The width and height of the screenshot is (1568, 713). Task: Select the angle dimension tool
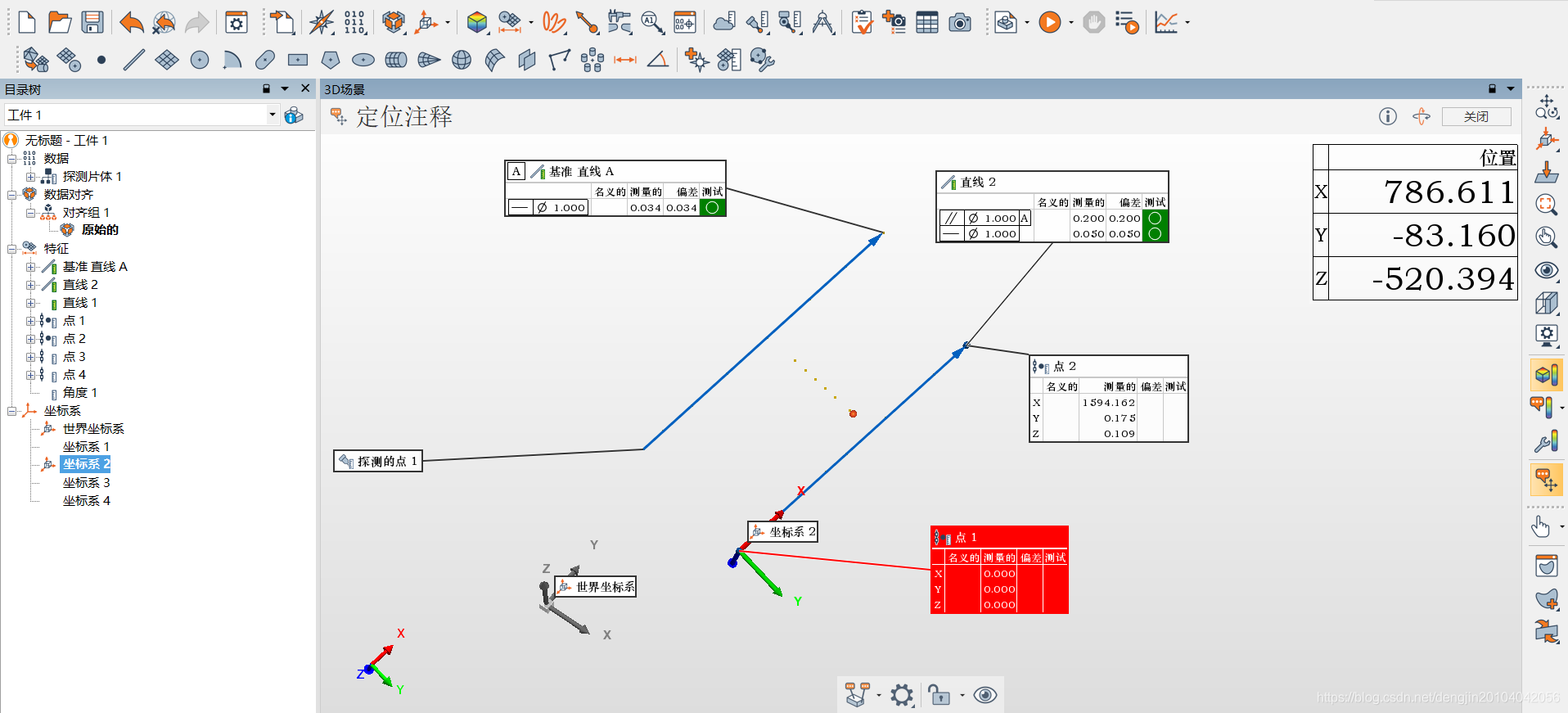(x=658, y=60)
